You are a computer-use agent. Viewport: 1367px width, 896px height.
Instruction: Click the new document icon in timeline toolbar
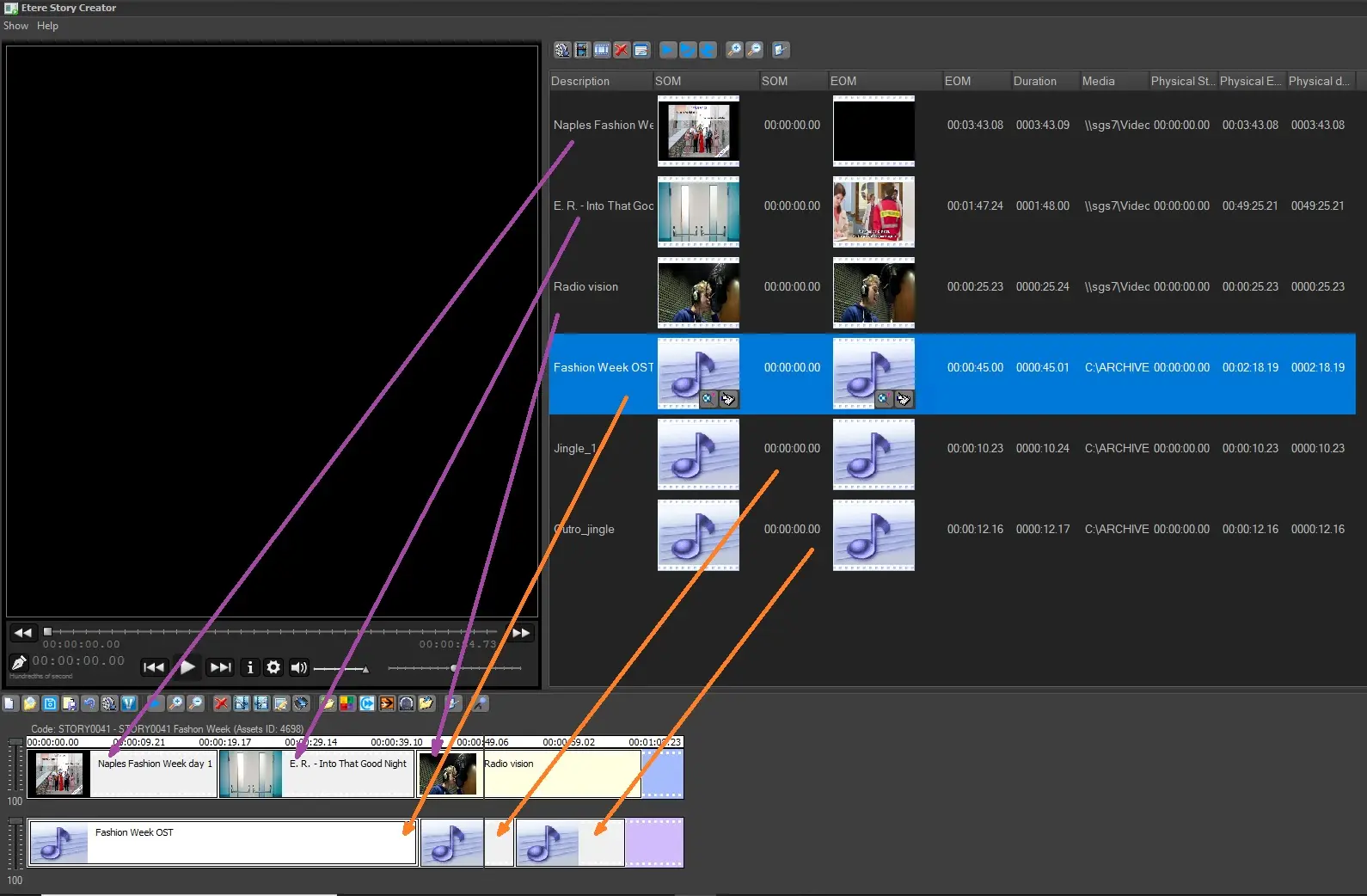10,703
